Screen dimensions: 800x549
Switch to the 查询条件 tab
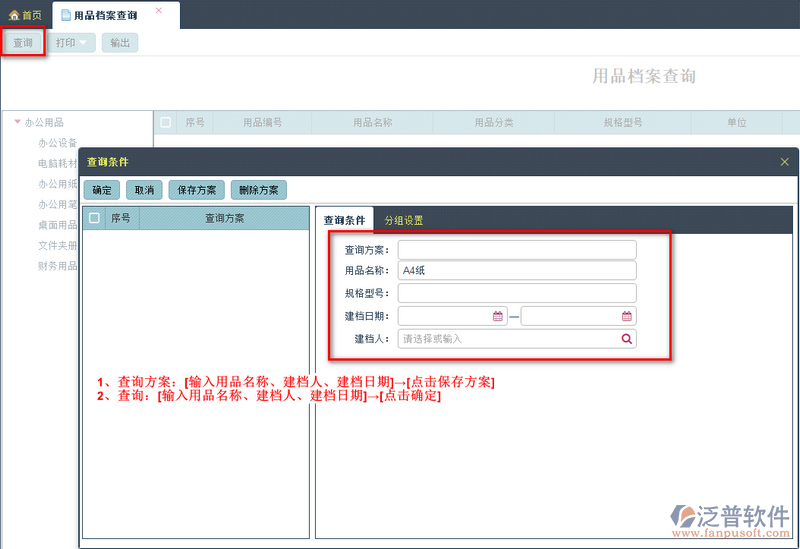tap(344, 220)
